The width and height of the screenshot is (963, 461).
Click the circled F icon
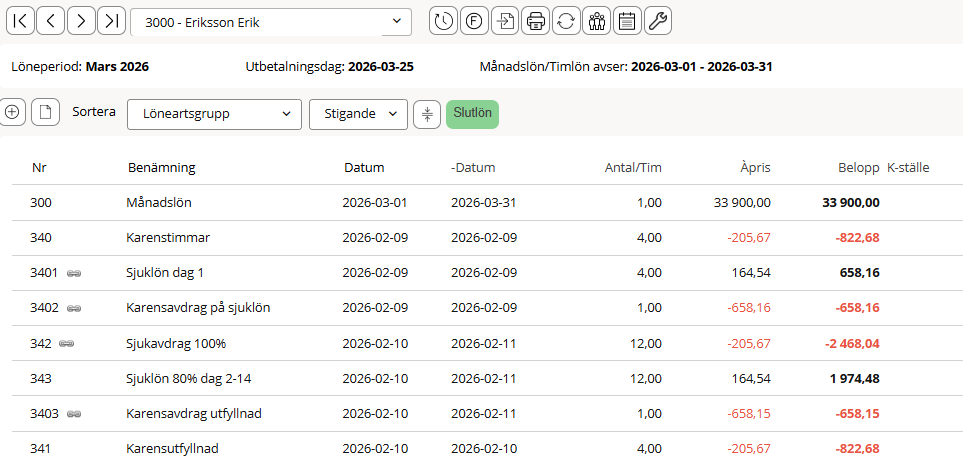pyautogui.click(x=474, y=21)
